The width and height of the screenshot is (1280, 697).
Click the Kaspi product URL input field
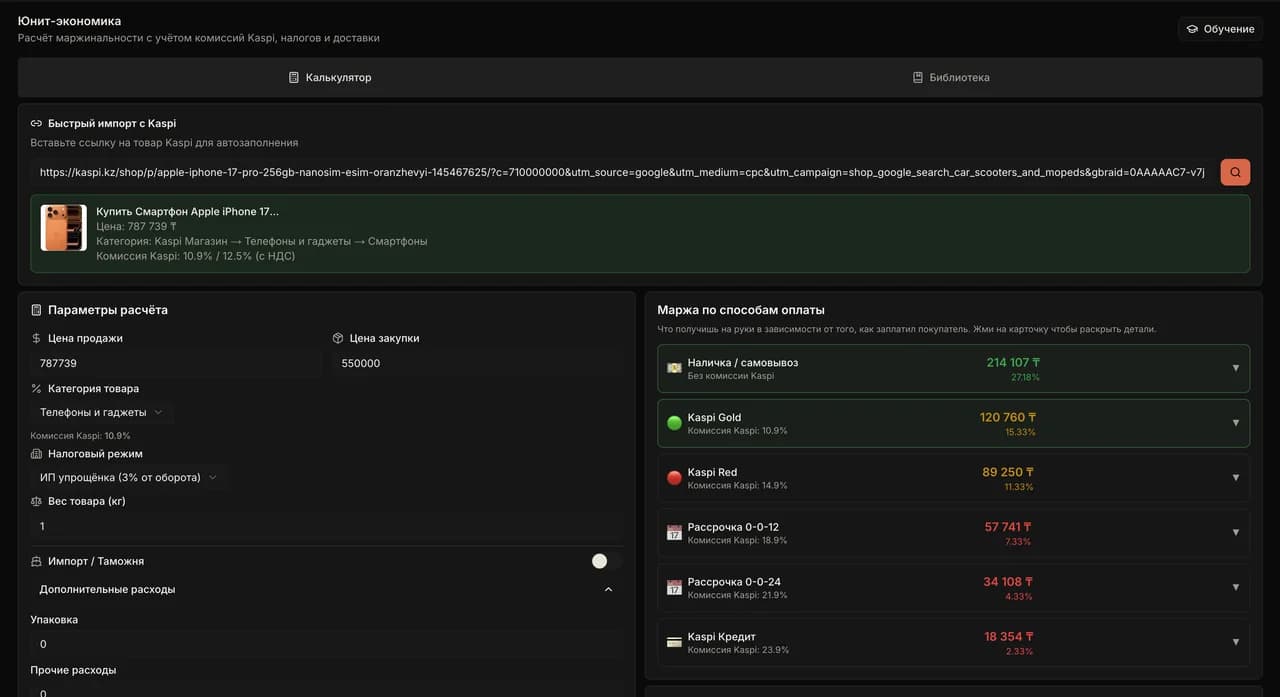click(x=622, y=172)
